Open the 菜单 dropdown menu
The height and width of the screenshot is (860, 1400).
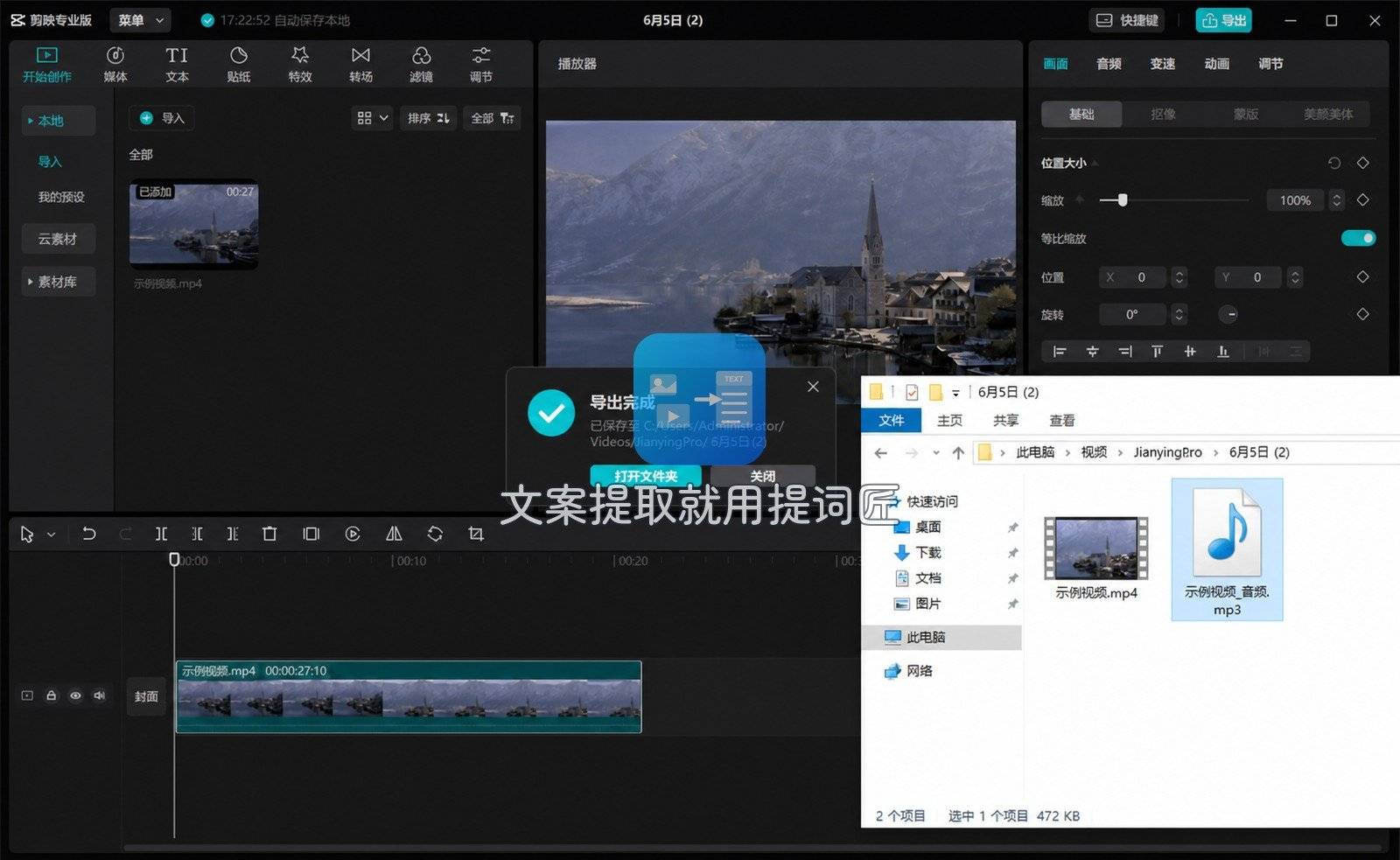141,20
